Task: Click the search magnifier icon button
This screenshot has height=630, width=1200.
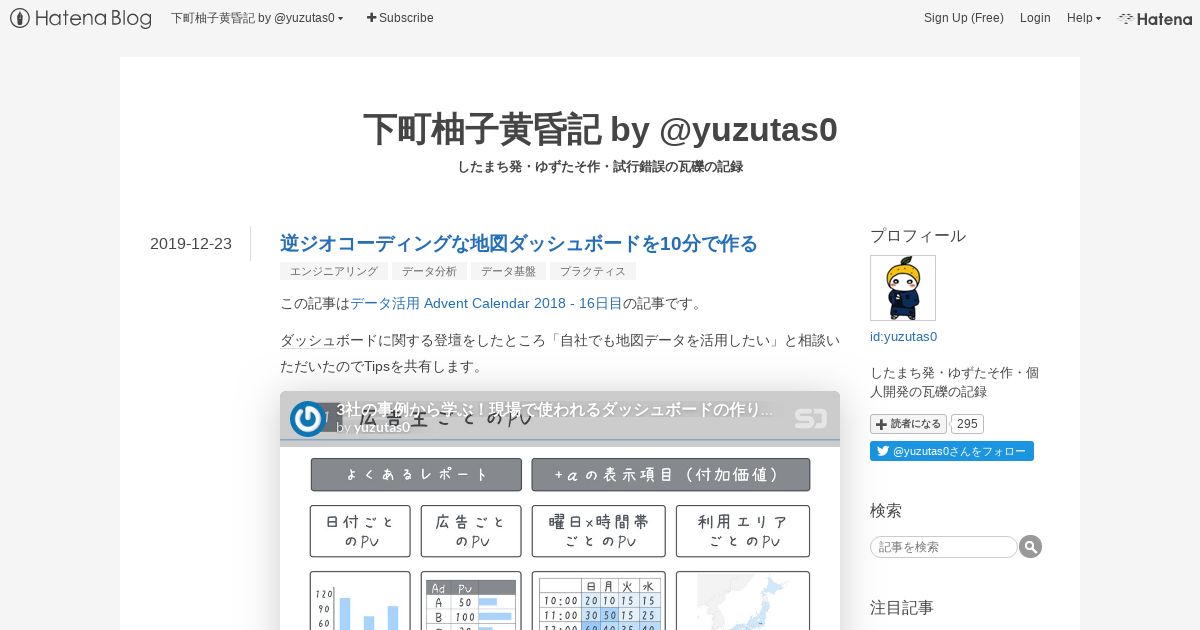Action: click(1030, 547)
